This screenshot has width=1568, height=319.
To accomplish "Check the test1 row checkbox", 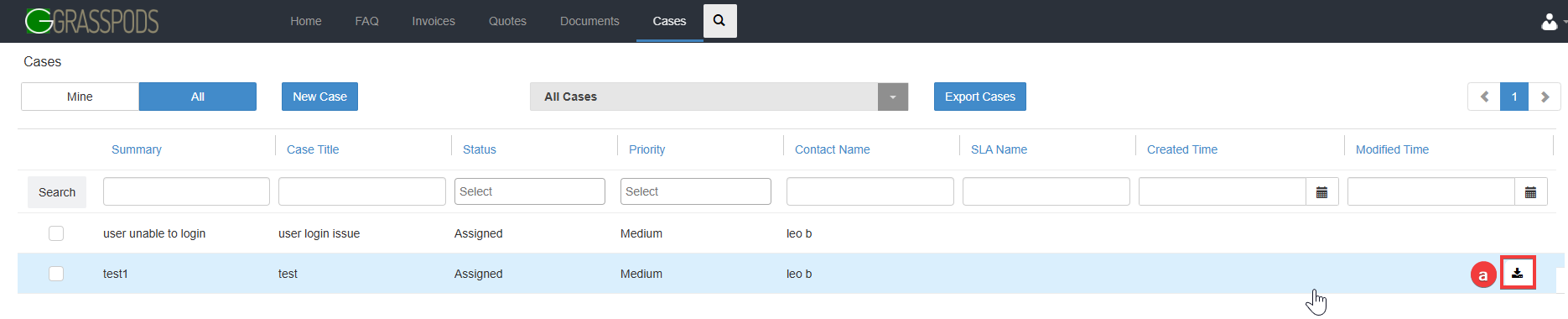I will 56,274.
